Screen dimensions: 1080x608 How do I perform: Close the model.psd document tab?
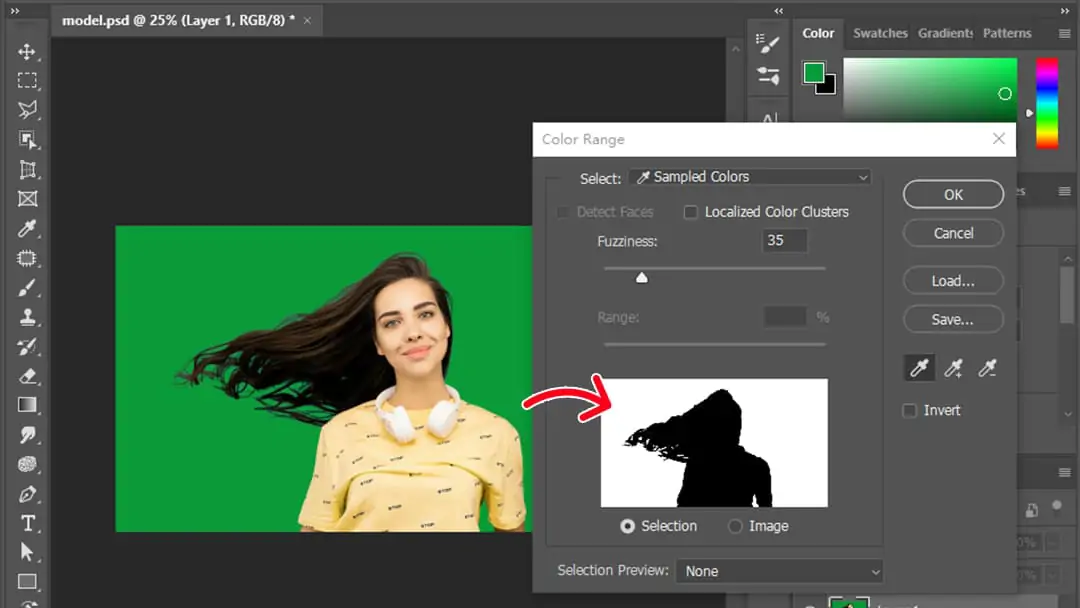(307, 21)
